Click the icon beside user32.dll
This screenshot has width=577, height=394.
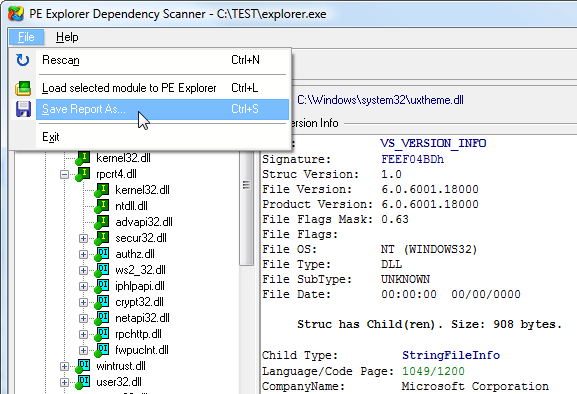tap(83, 382)
